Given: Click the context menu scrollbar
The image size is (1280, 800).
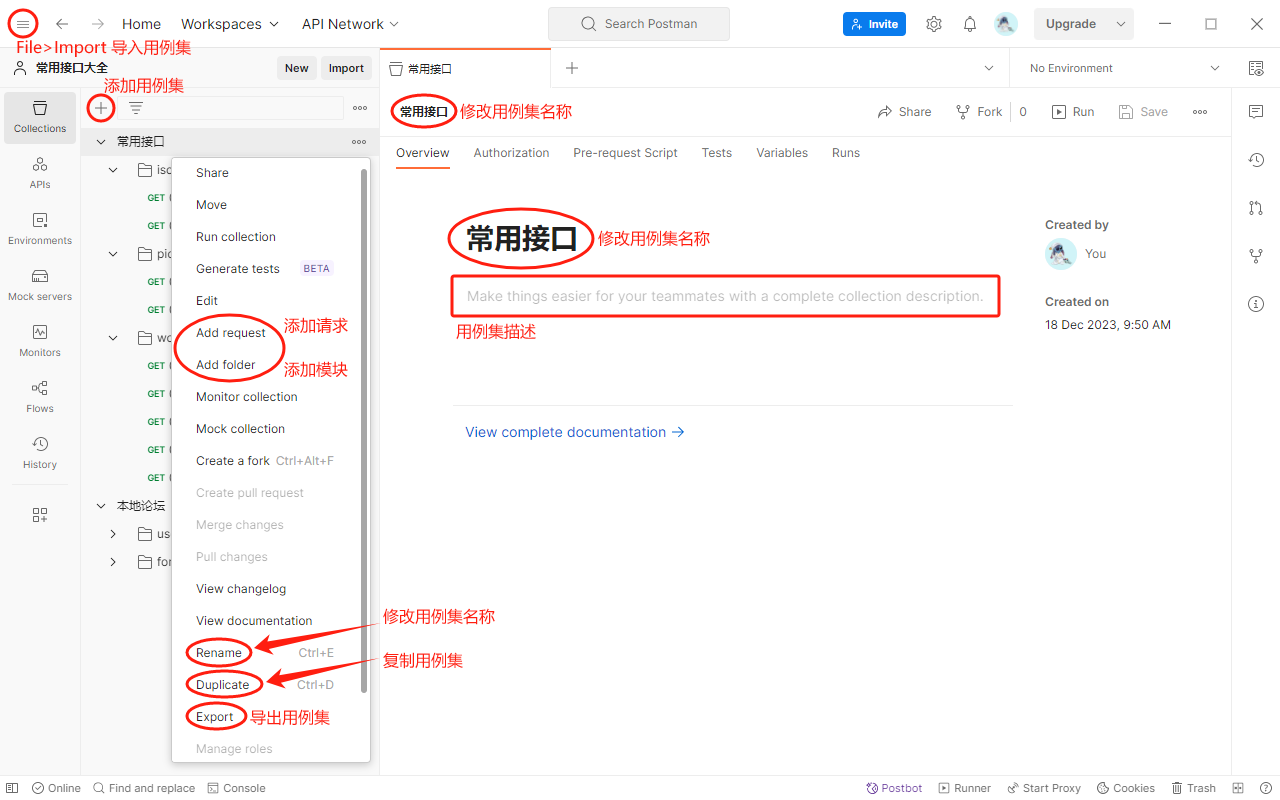Looking at the screenshot, I should (364, 430).
